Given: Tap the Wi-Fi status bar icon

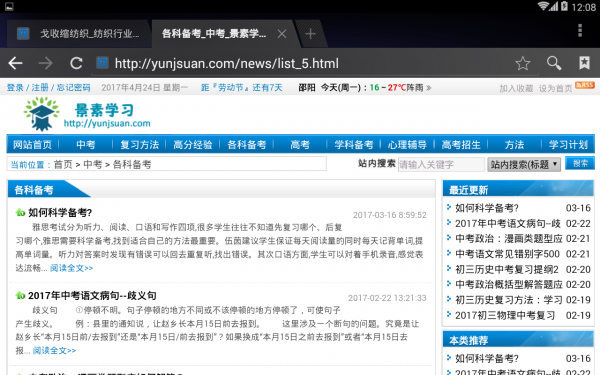Looking at the screenshot, I should tap(543, 7).
